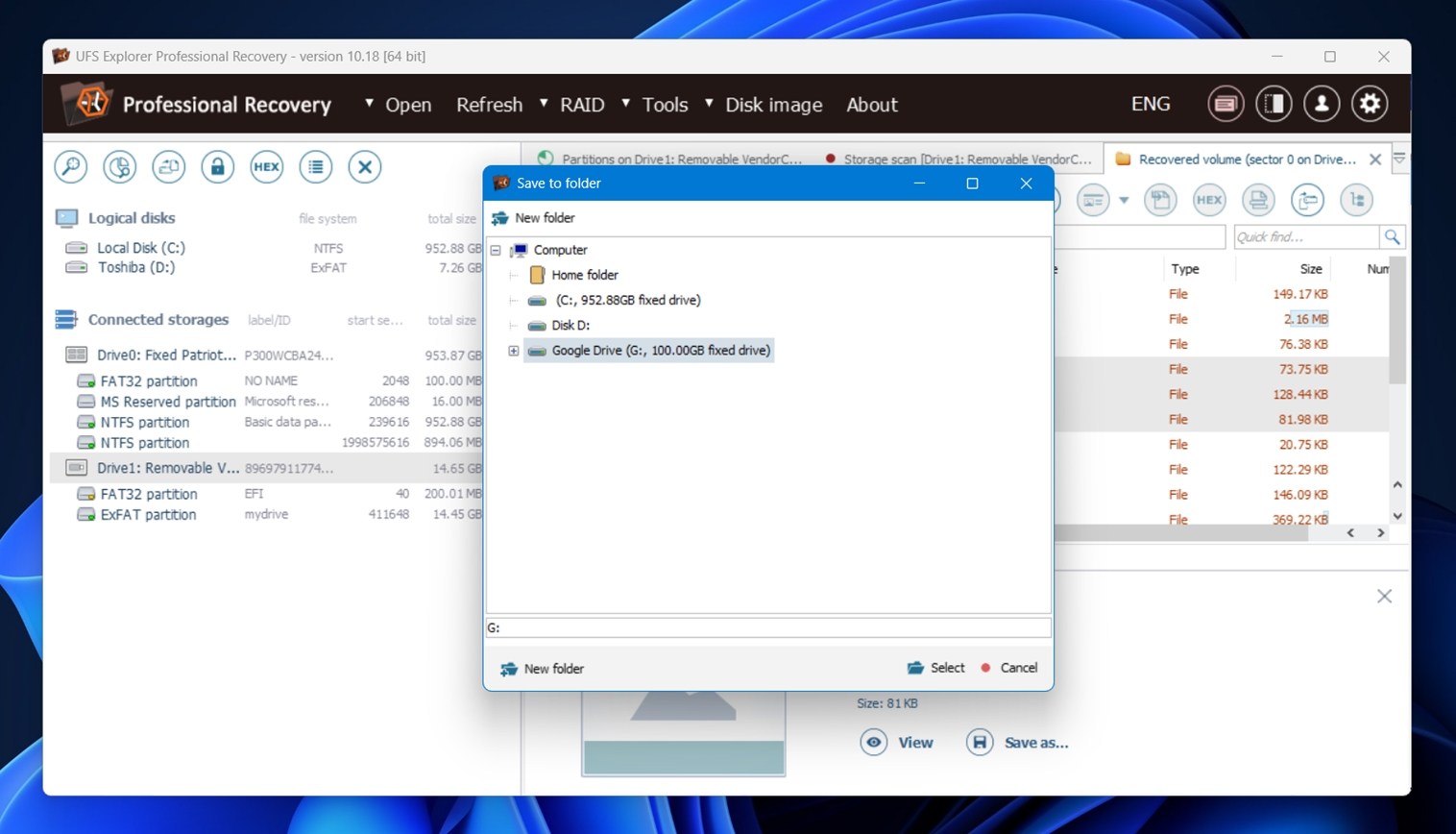Collapse the Computer tree node

click(496, 250)
